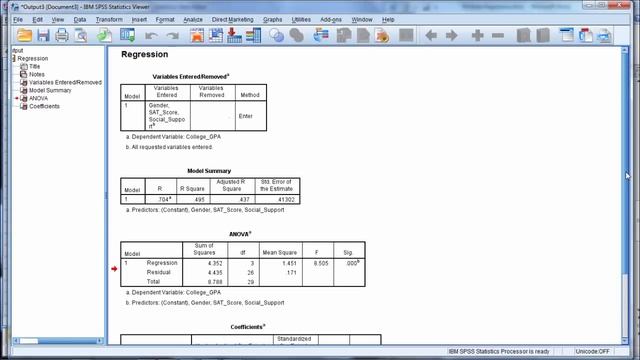Click the Go to Variable icon with red arrow
The width and height of the screenshot is (640, 360).
pos(234,36)
